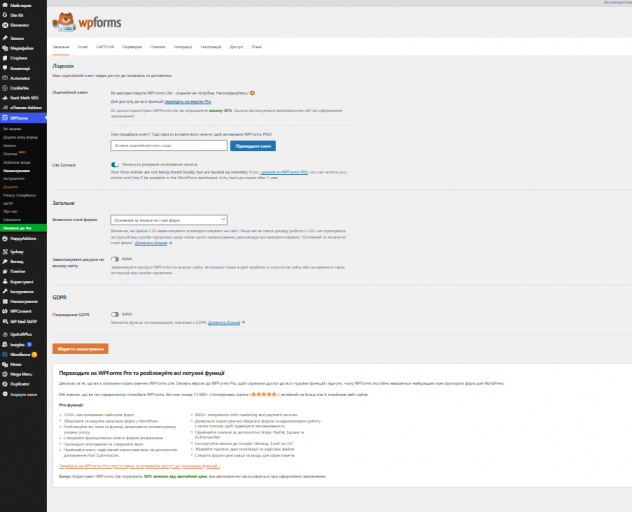Click the WPForms bear mascot logo

coord(64,22)
